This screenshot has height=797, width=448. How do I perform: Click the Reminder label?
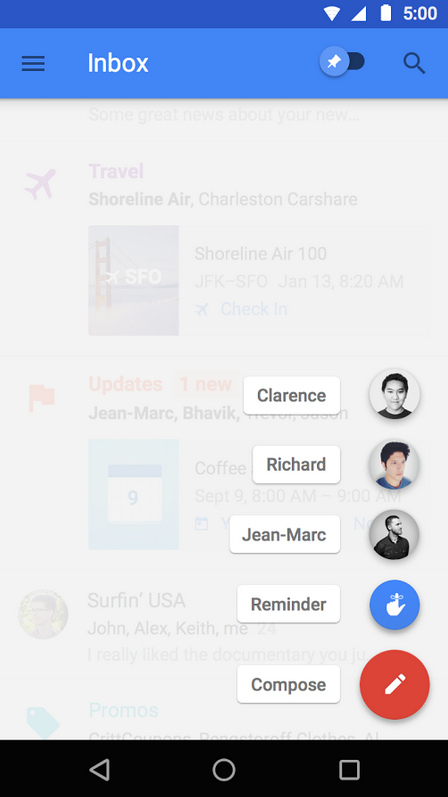[288, 604]
